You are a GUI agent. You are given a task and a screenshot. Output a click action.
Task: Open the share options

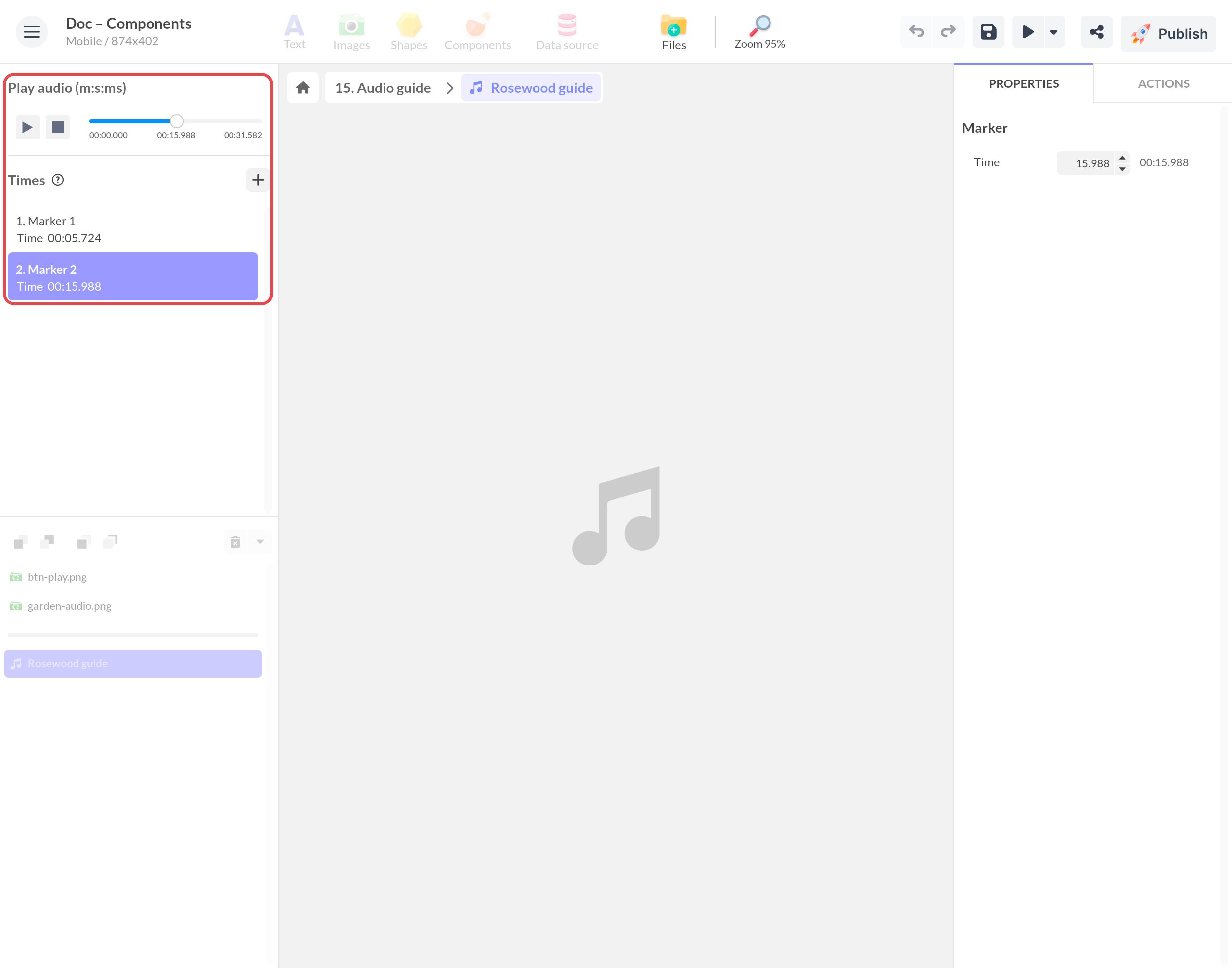click(1096, 32)
